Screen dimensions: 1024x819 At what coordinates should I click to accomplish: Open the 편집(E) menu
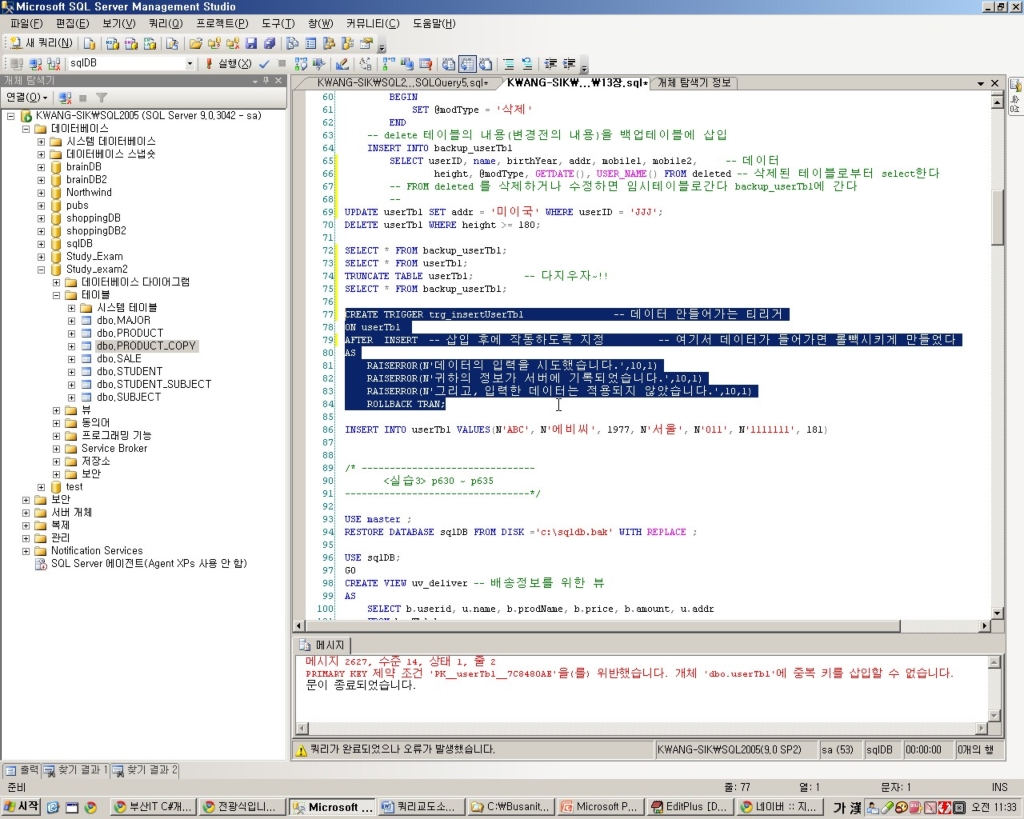click(72, 24)
